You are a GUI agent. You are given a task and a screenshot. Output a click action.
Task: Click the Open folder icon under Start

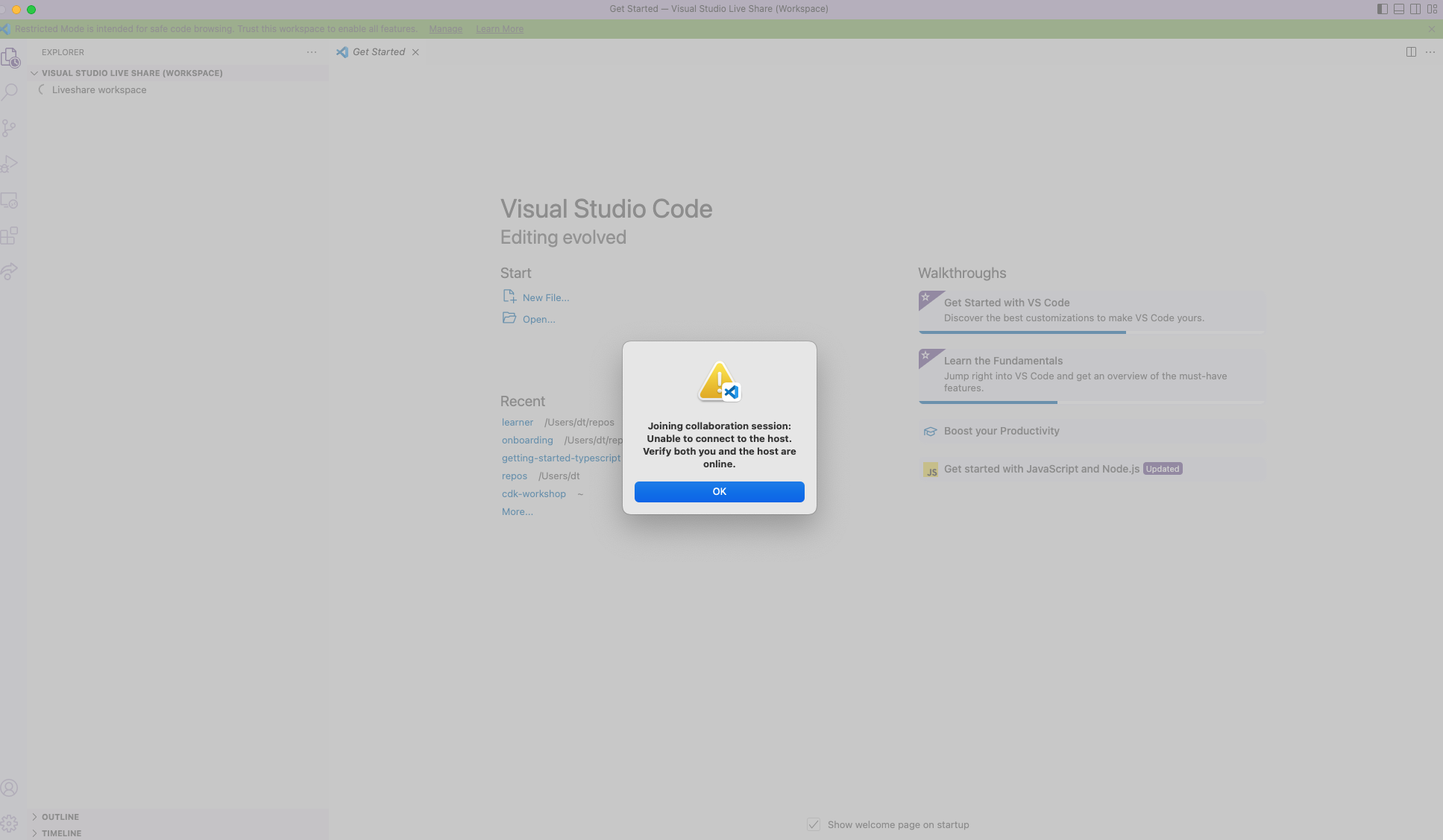(x=509, y=318)
